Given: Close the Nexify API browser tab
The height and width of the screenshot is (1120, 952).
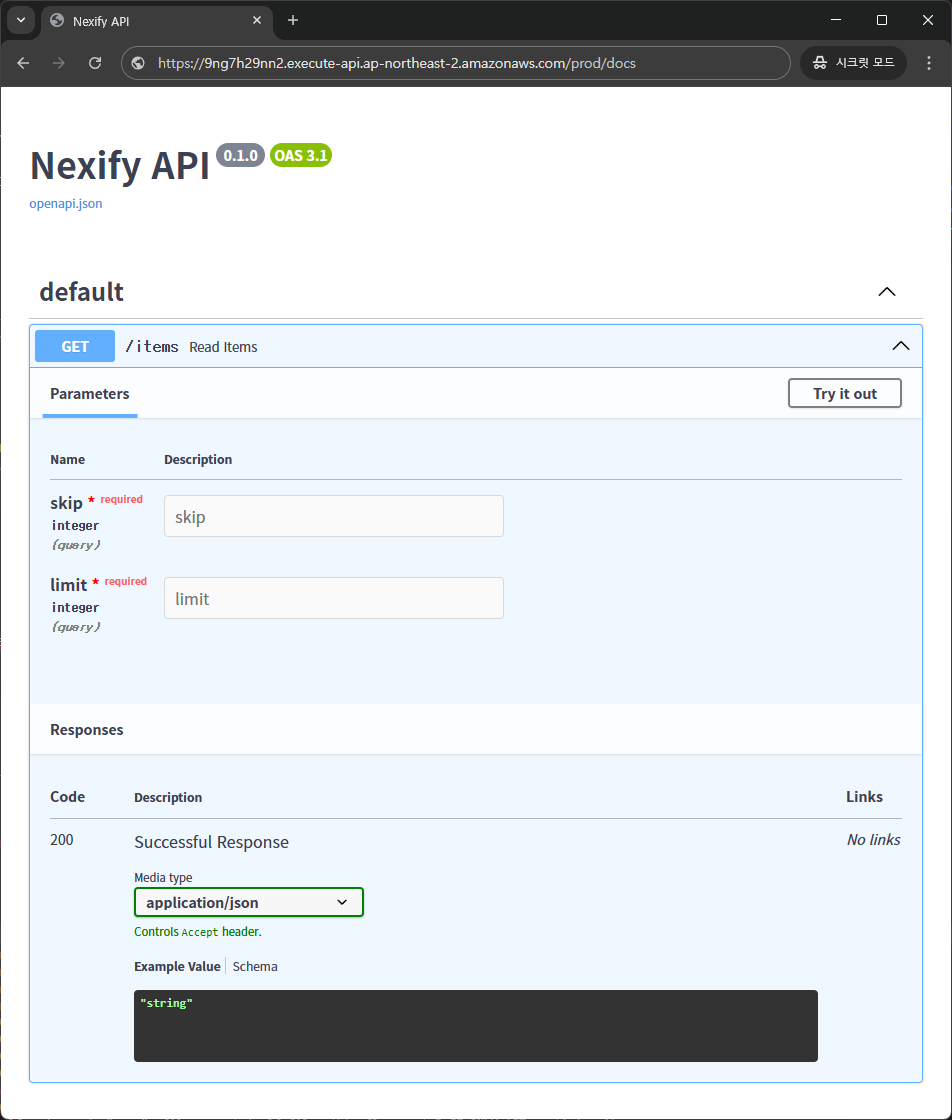Looking at the screenshot, I should (257, 20).
